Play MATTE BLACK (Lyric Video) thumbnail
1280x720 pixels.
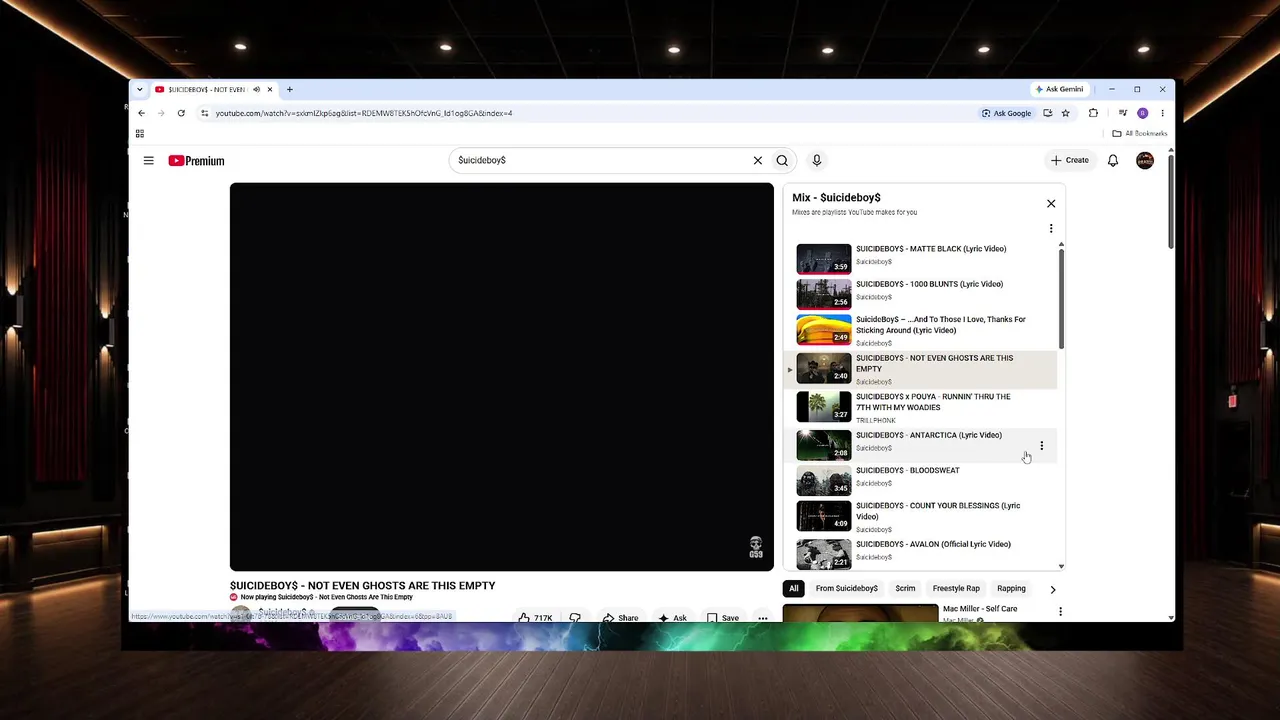pos(824,259)
